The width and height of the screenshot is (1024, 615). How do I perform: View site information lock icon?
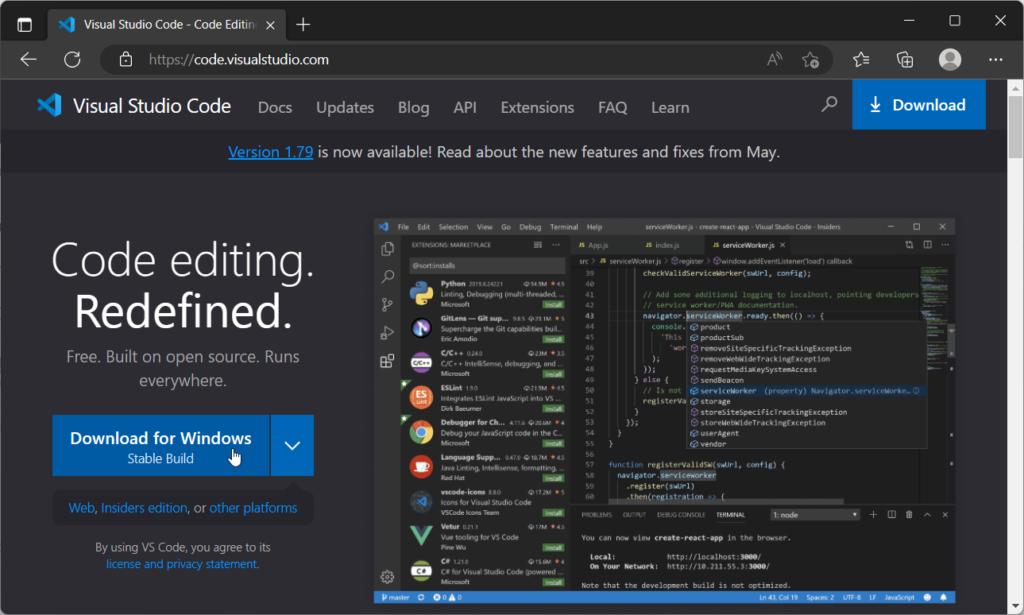pos(125,59)
